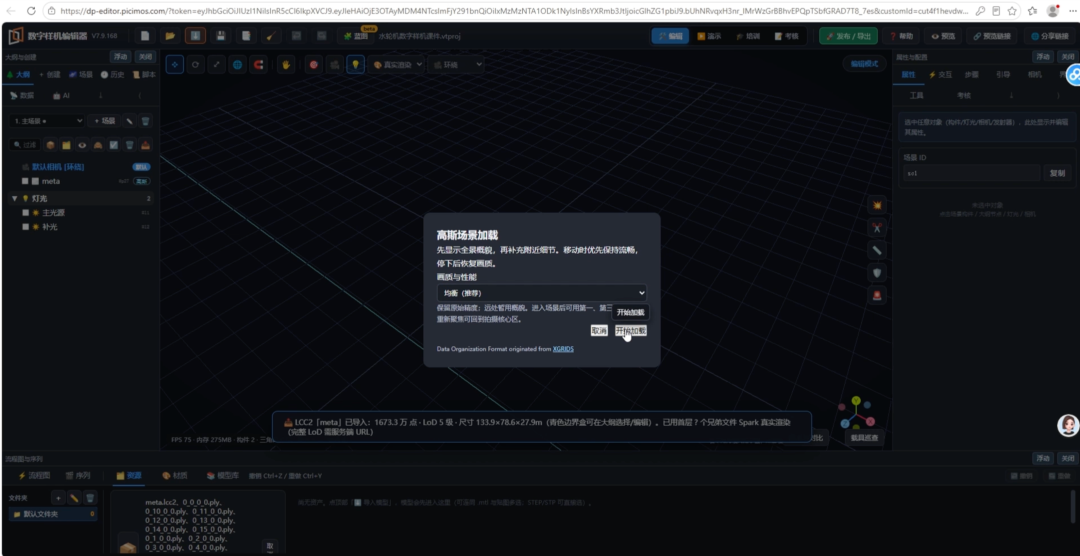Screen dimensions: 1080x556
Task: Click the pencil rename scene icon
Action: coord(129,121)
